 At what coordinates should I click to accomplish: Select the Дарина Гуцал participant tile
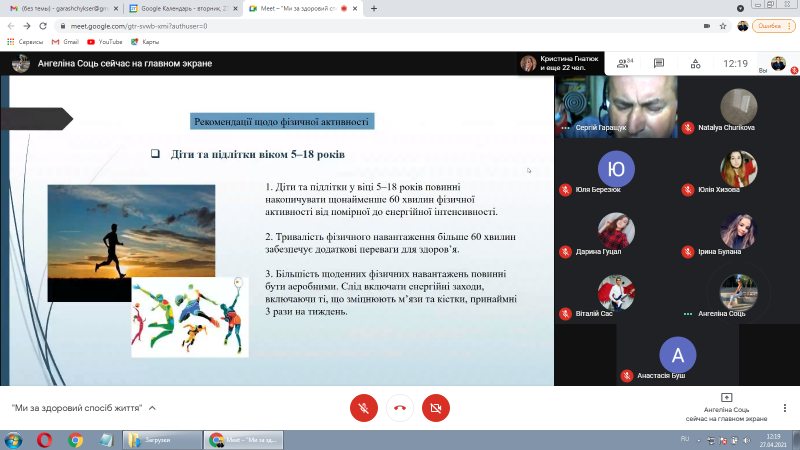616,231
